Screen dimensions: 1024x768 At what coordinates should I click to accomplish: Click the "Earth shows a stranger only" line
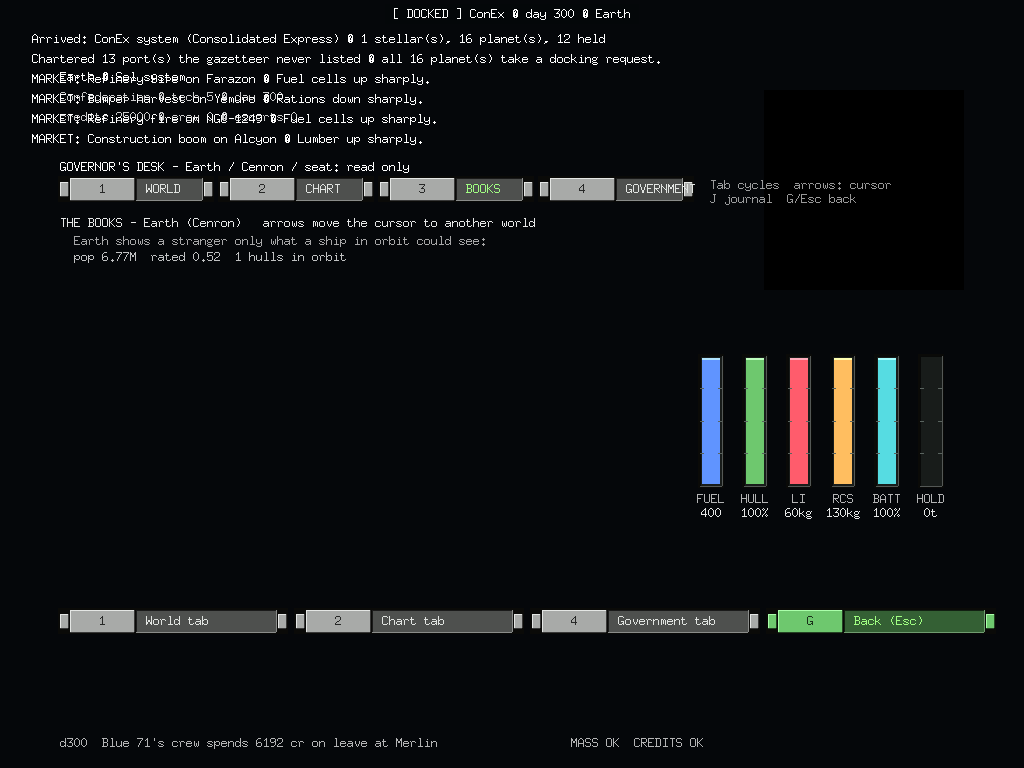[x=280, y=241]
